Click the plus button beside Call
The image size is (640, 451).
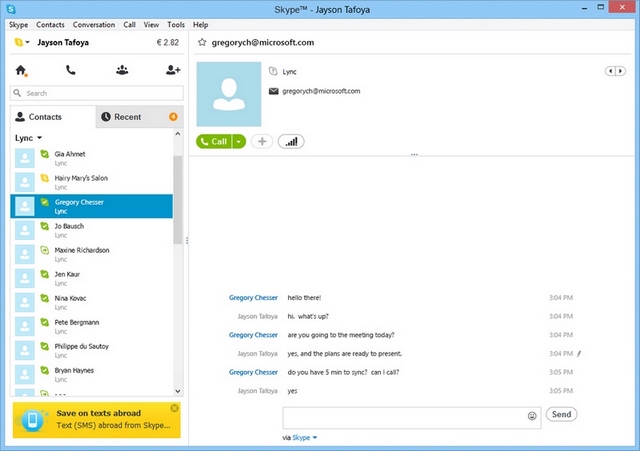[x=261, y=142]
